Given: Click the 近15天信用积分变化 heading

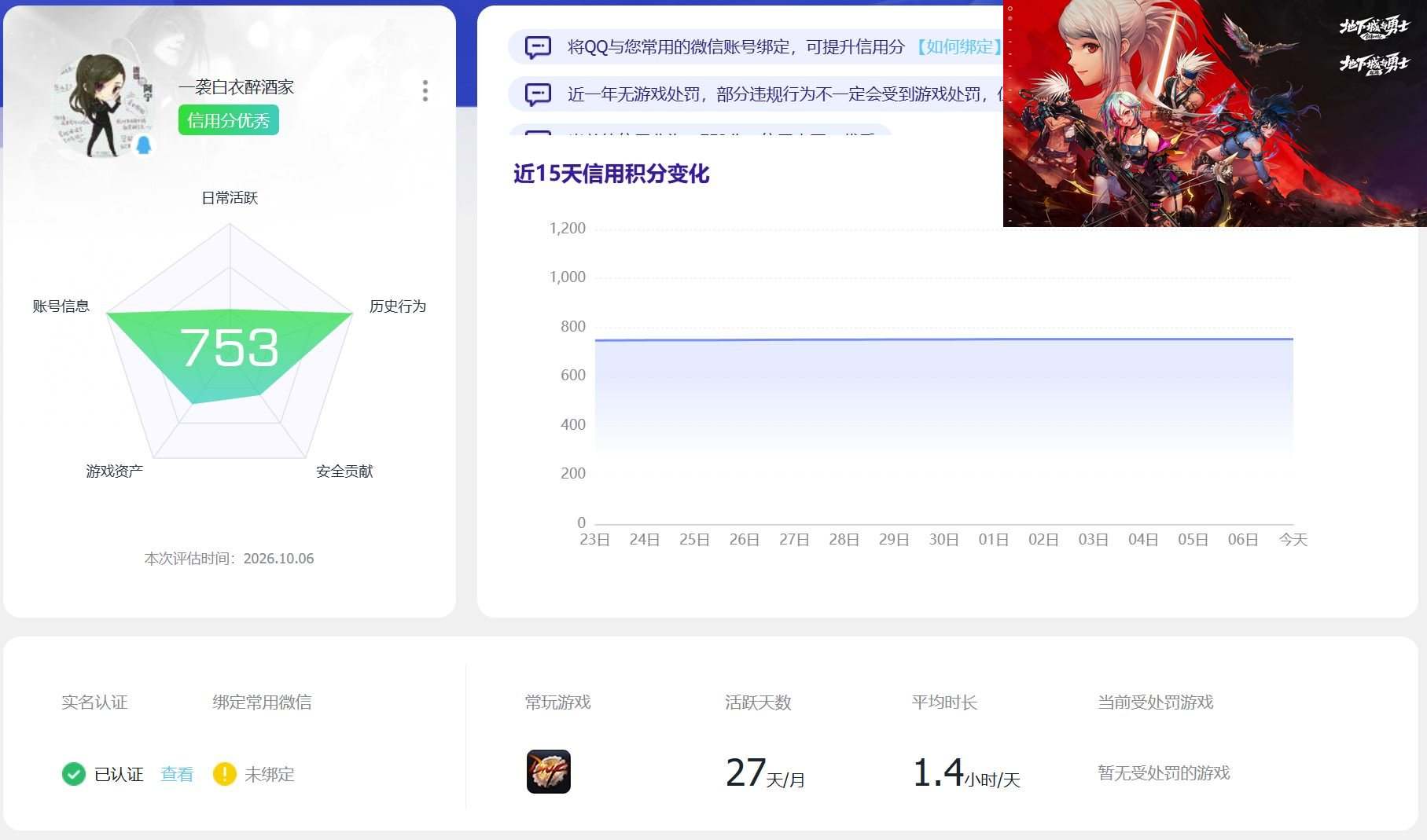Looking at the screenshot, I should [612, 174].
